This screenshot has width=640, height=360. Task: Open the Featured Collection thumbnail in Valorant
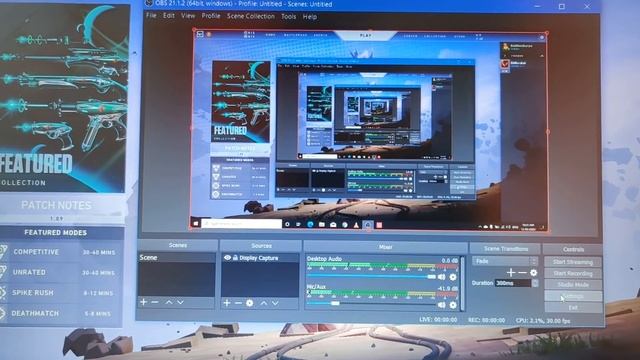click(x=63, y=98)
